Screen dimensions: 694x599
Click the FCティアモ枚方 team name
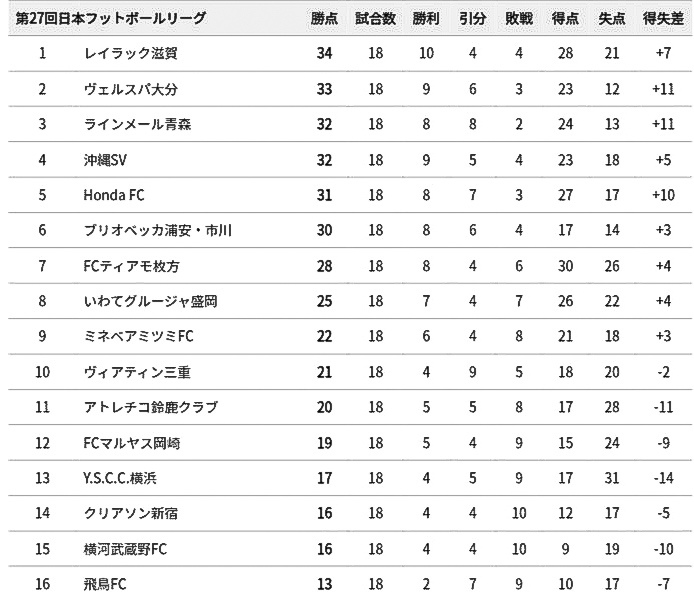tap(131, 266)
